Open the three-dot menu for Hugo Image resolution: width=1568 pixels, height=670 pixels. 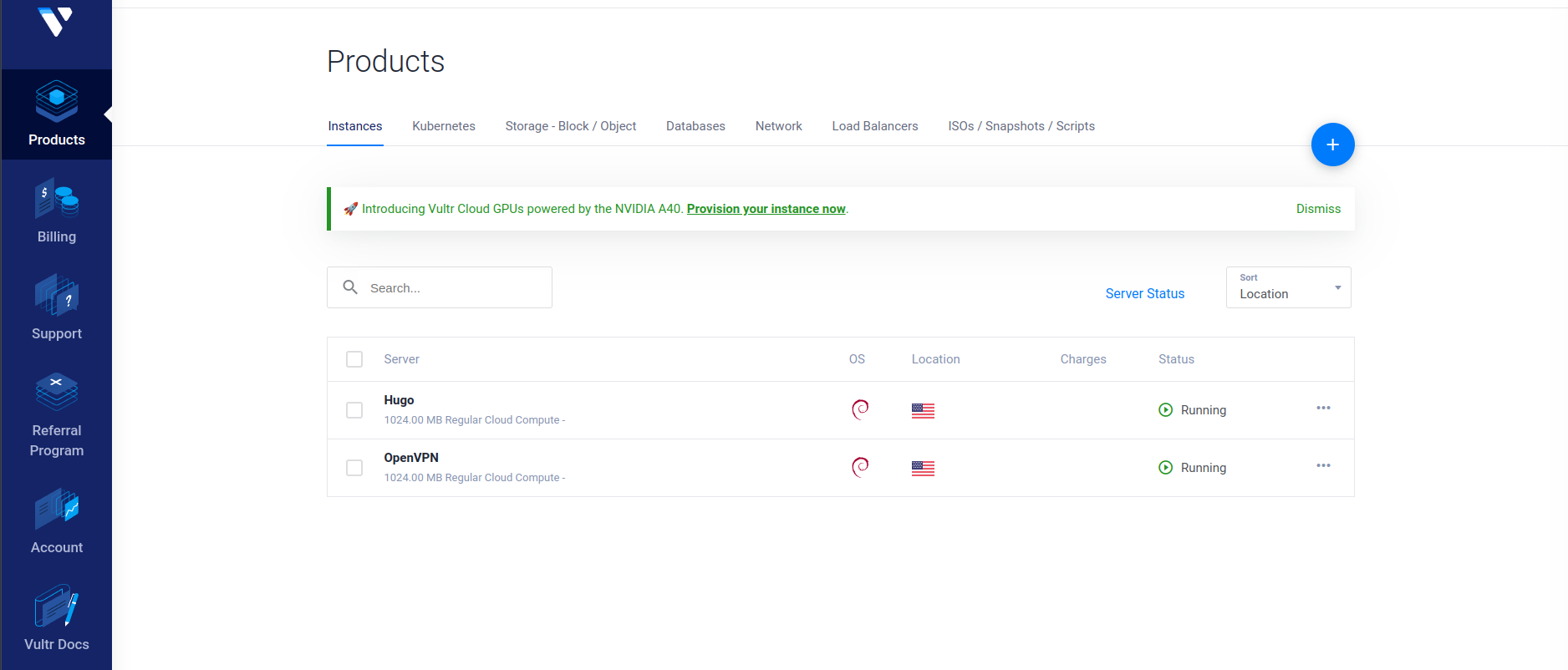tap(1323, 409)
